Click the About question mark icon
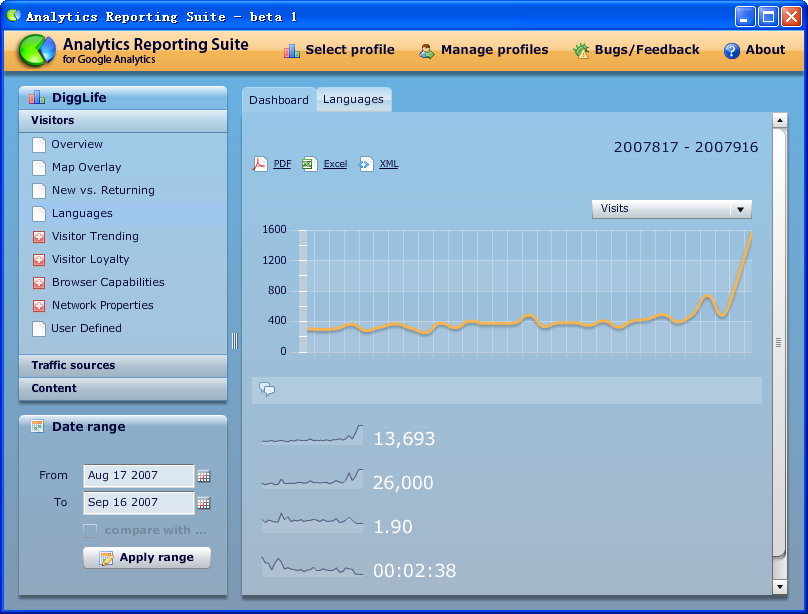808x614 pixels. tap(732, 50)
